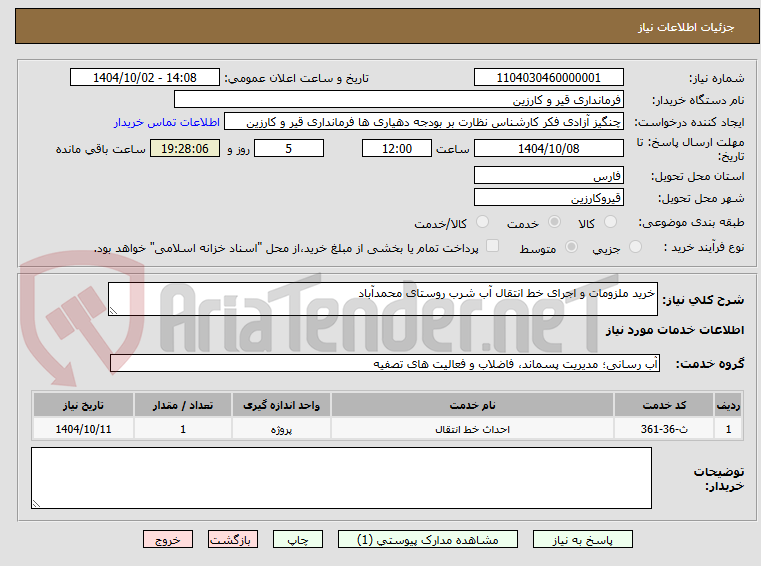Click the announcement date field 1404/10/02 - 14:08
Viewport: 761px width, 566px height.
point(145,78)
